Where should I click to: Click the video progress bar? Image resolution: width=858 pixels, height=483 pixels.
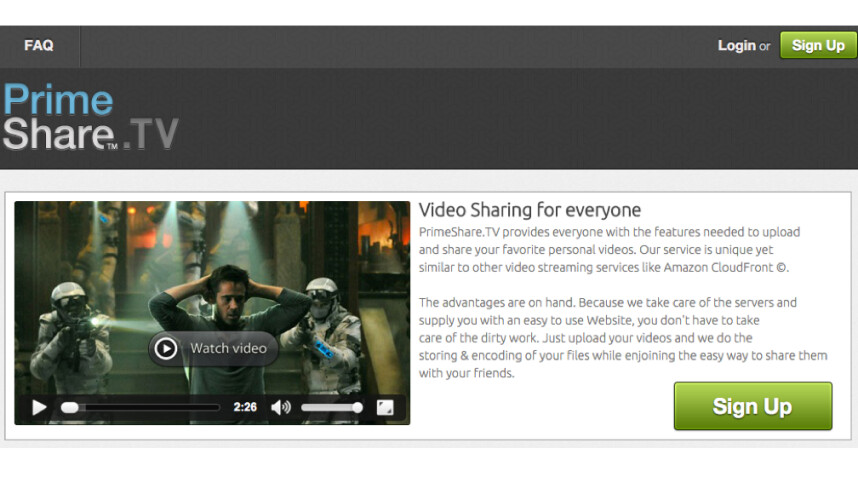[140, 408]
